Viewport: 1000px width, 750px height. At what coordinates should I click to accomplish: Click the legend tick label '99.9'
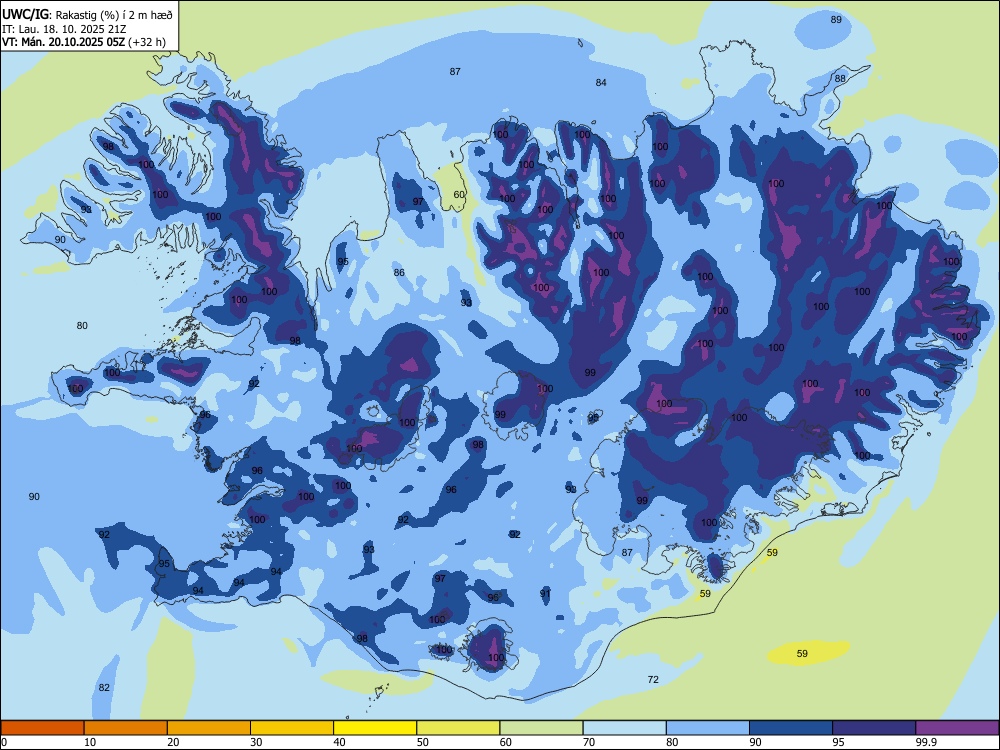pos(926,742)
